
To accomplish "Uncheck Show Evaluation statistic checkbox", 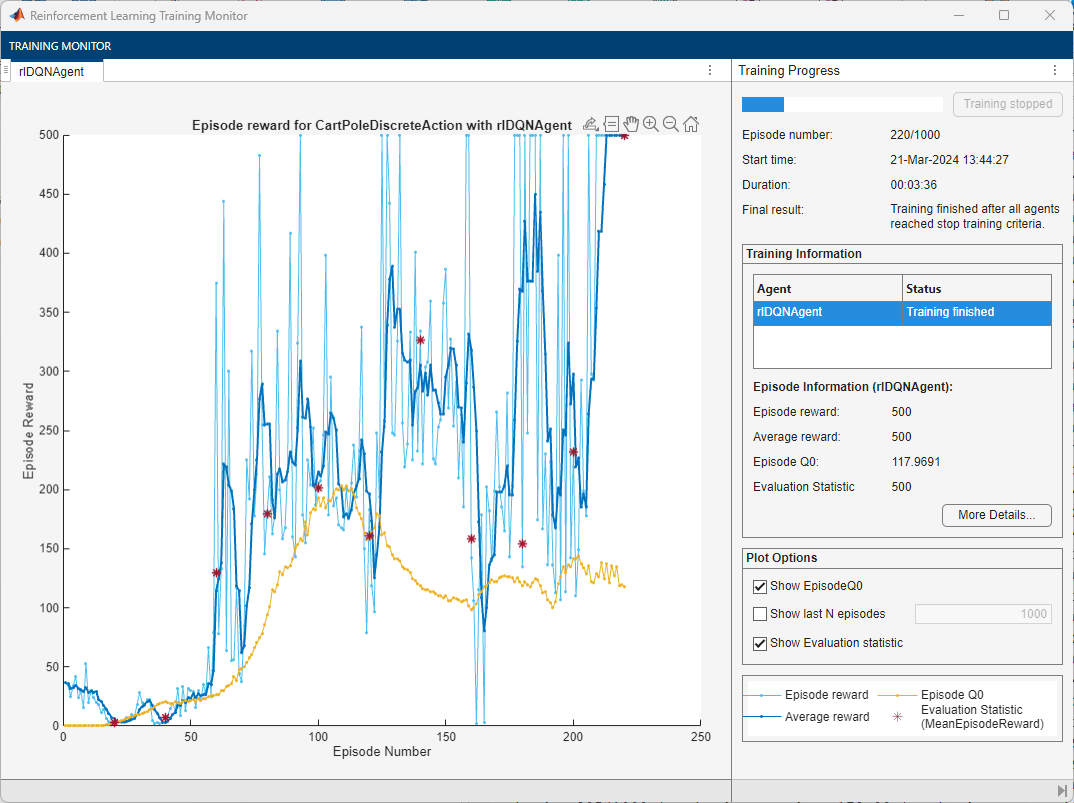I will (x=760, y=643).
